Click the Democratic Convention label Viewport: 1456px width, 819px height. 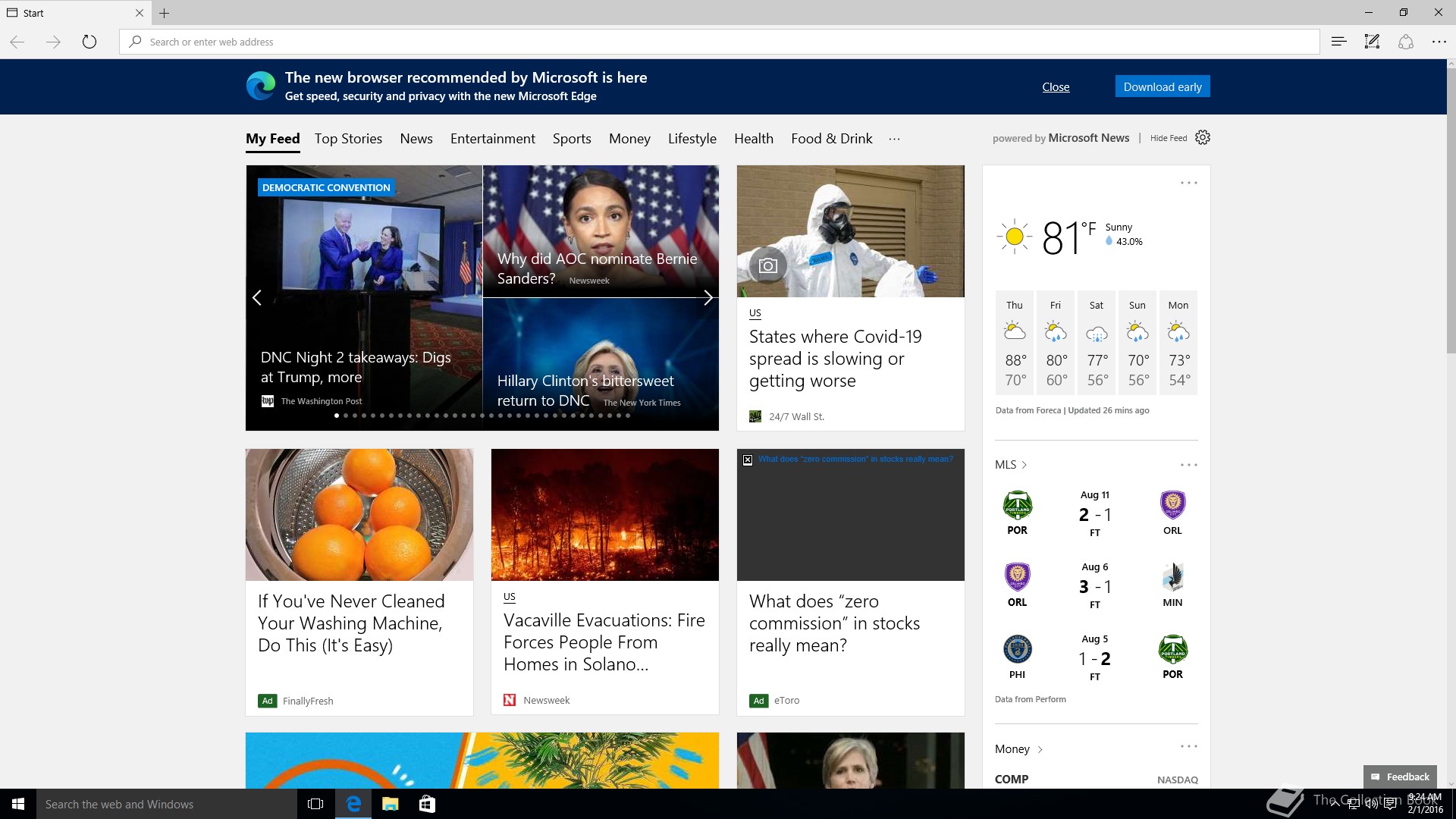[326, 187]
